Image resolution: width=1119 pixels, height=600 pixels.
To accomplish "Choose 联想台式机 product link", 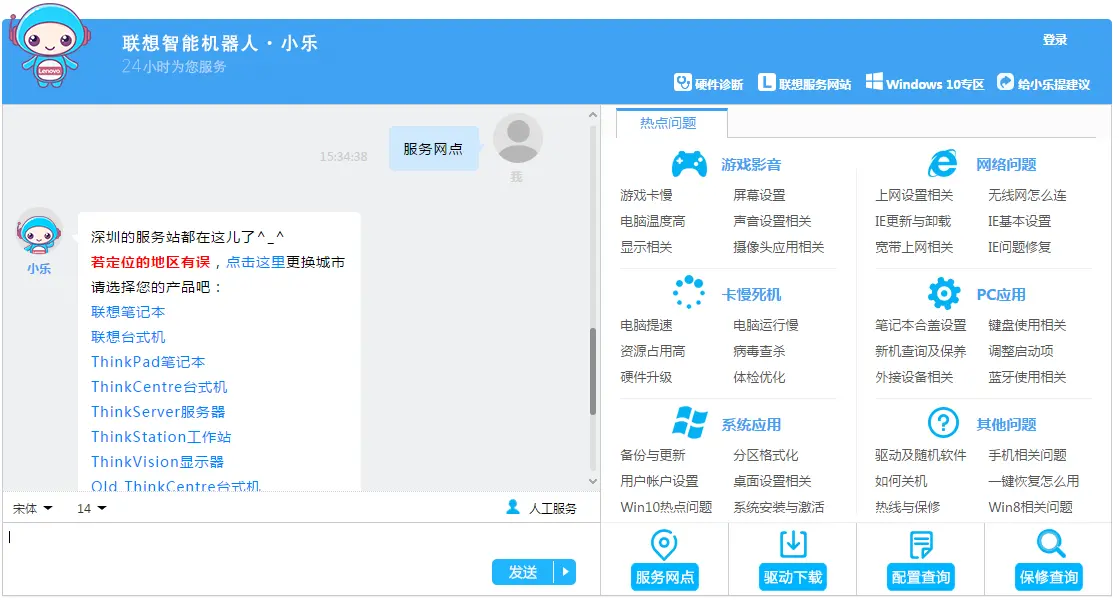I will coord(128,337).
